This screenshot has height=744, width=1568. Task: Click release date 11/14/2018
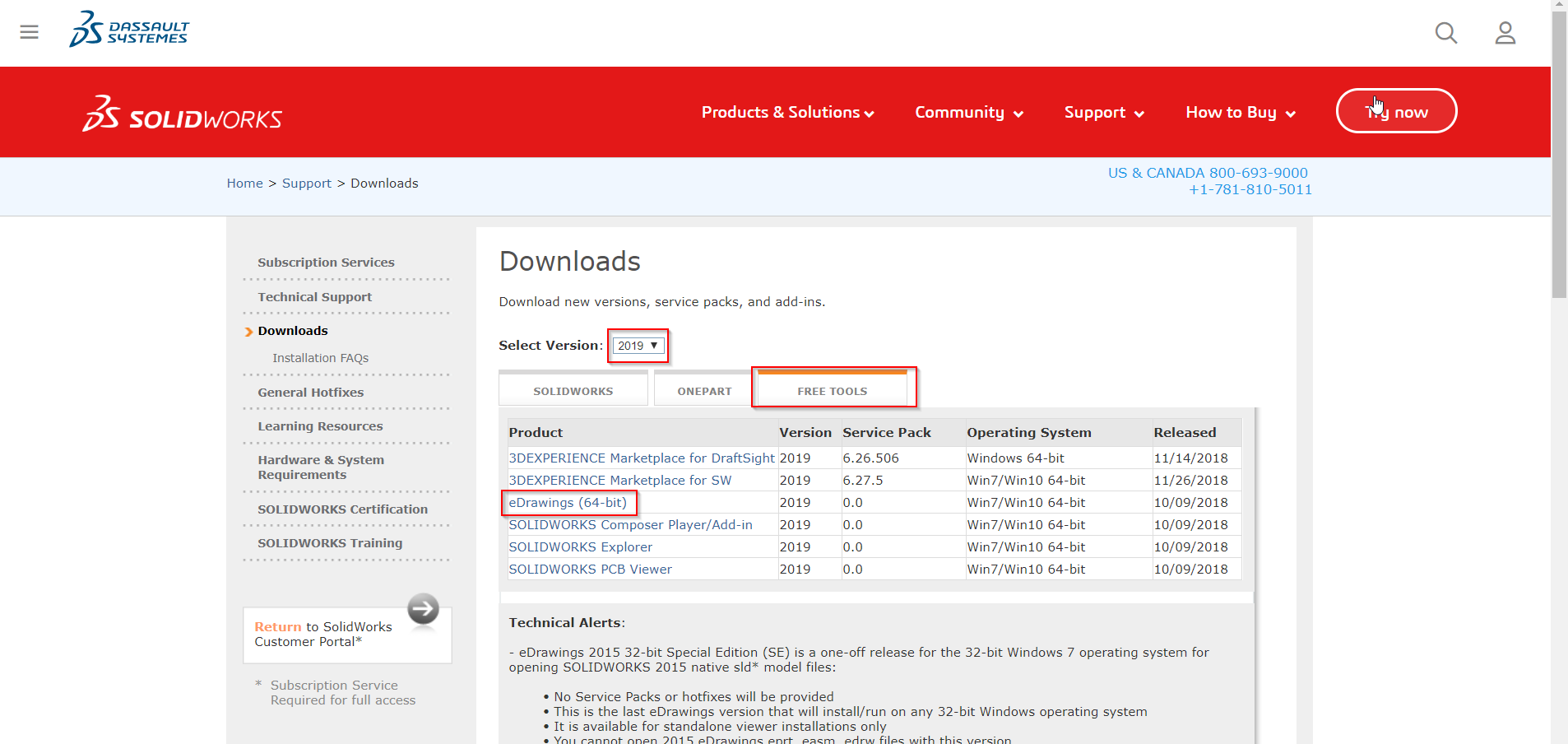(1190, 458)
